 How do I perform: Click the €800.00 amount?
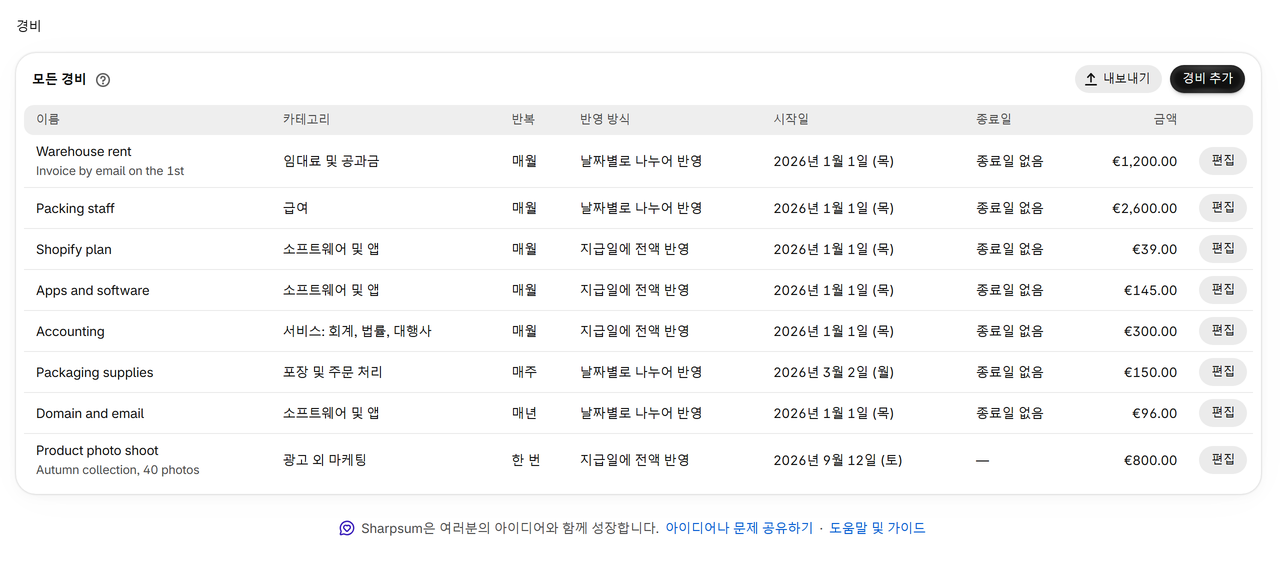coord(1150,460)
